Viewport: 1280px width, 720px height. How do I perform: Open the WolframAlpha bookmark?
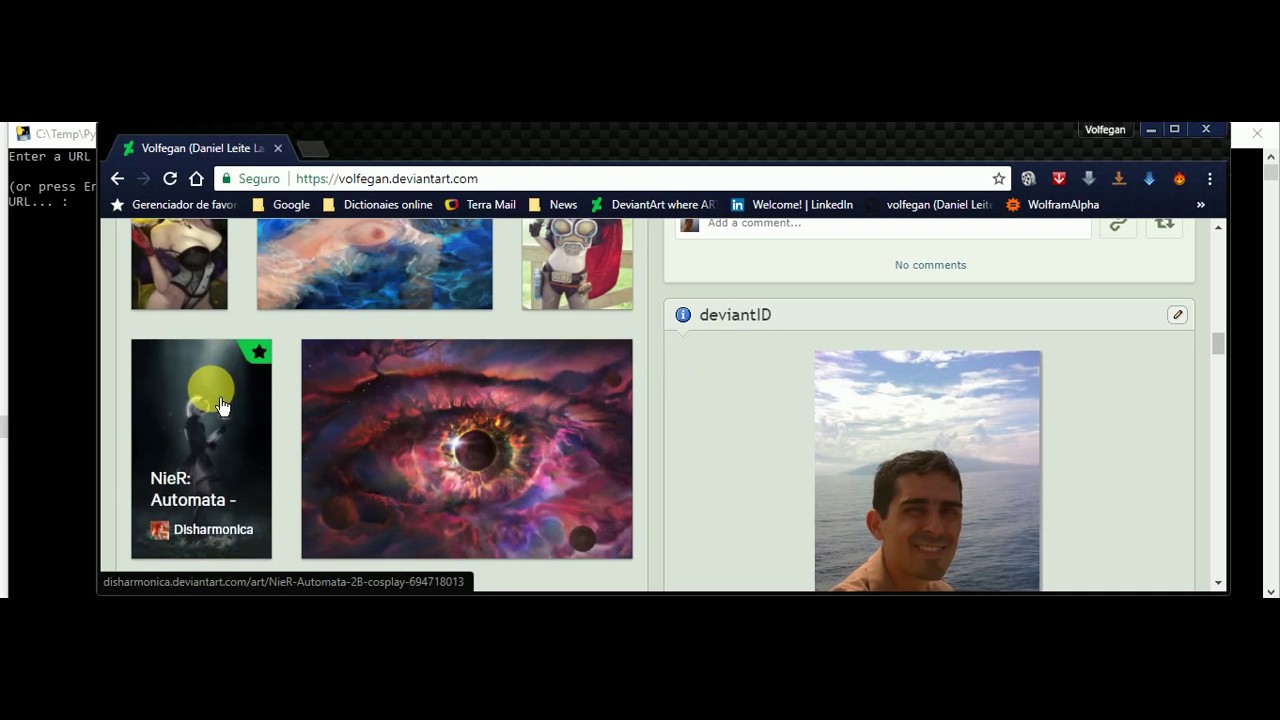coord(1053,205)
